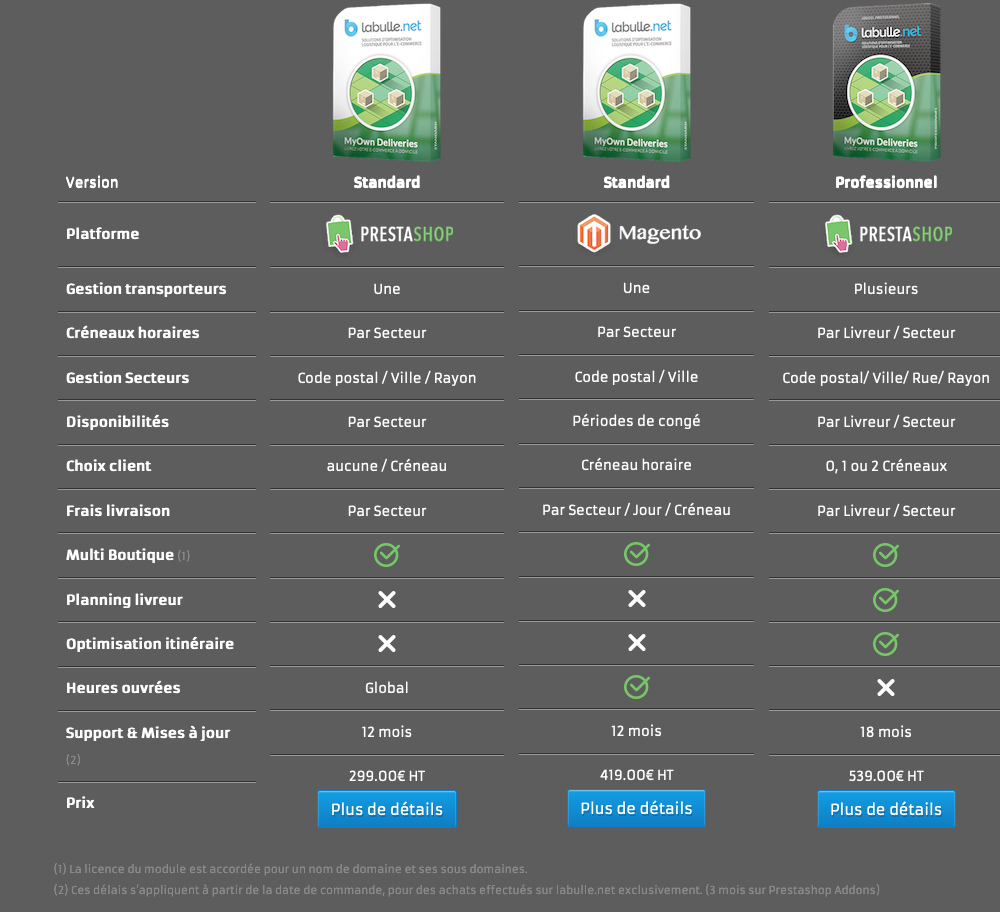
Task: Click Heures ouvrées cross in Professionnel column
Action: tap(886, 688)
